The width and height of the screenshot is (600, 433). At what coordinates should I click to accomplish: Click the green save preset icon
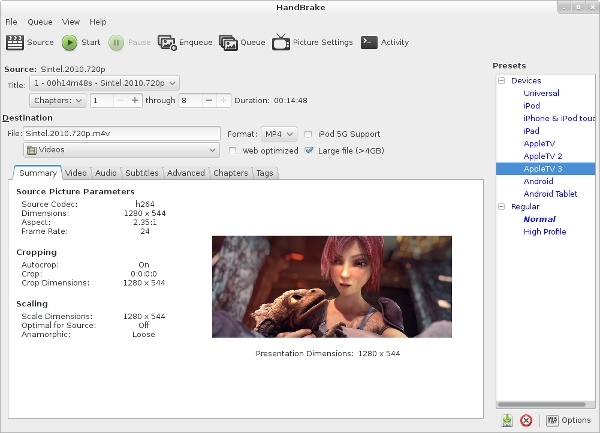(x=507, y=420)
